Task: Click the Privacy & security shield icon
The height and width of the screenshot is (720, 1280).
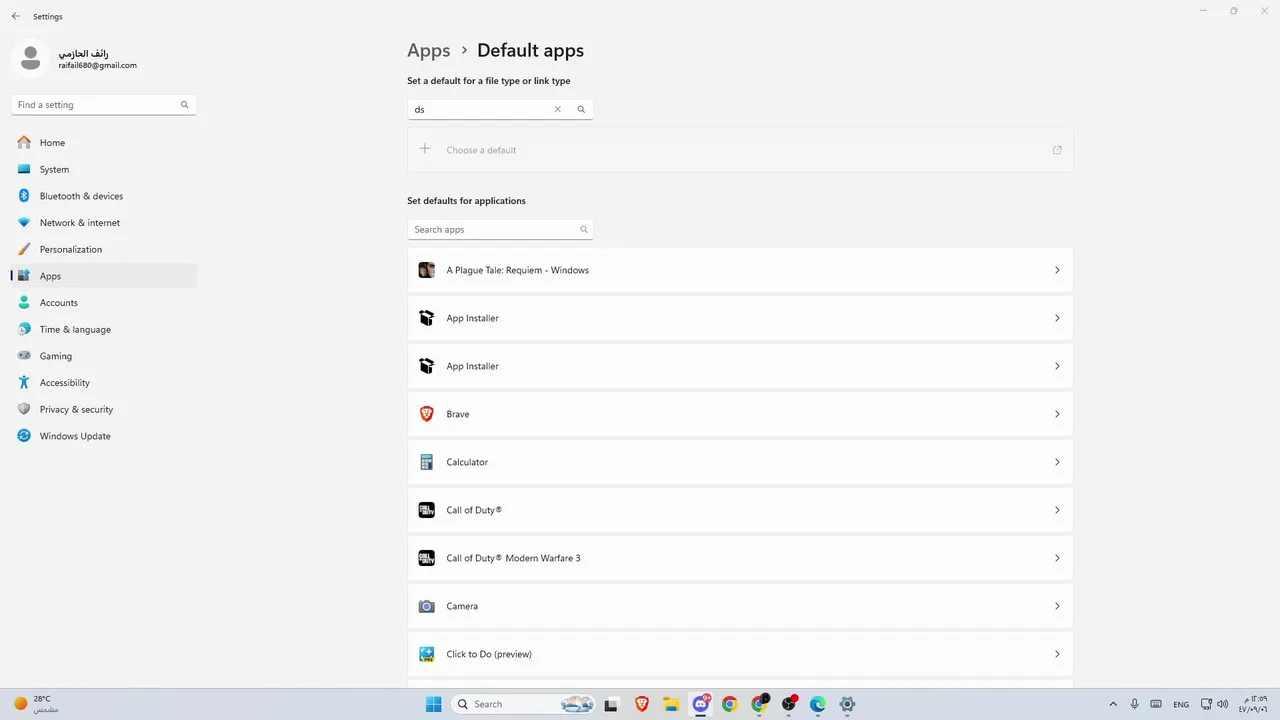Action: coord(24,410)
